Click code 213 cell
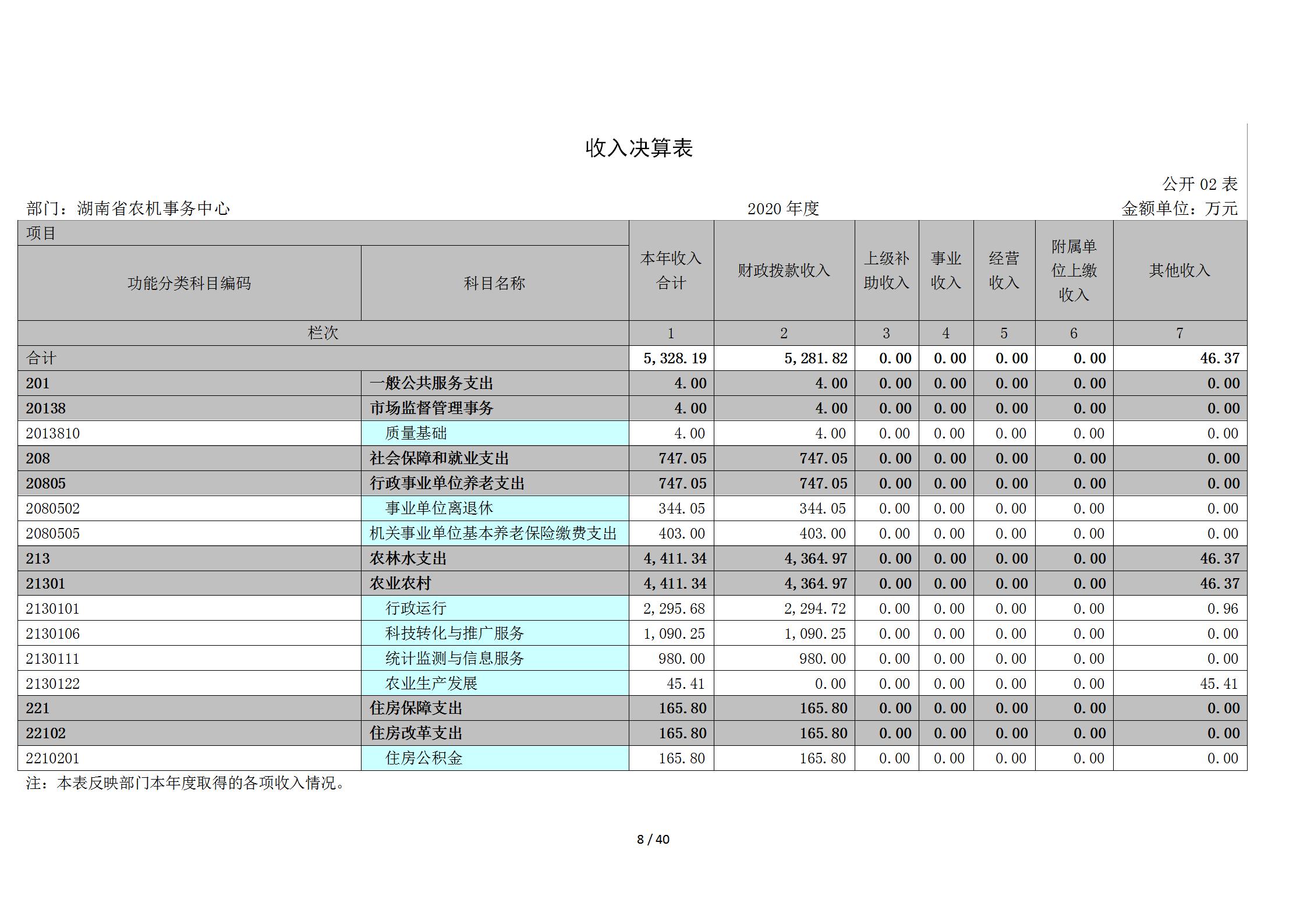The image size is (1307, 924). (189, 558)
